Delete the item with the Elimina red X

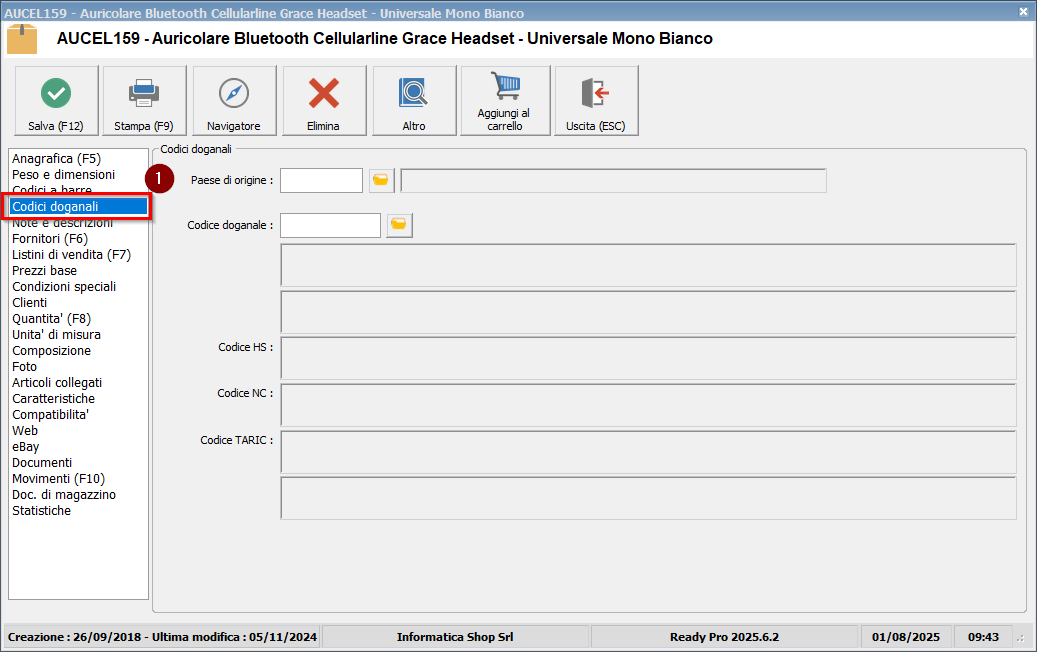pyautogui.click(x=323, y=101)
